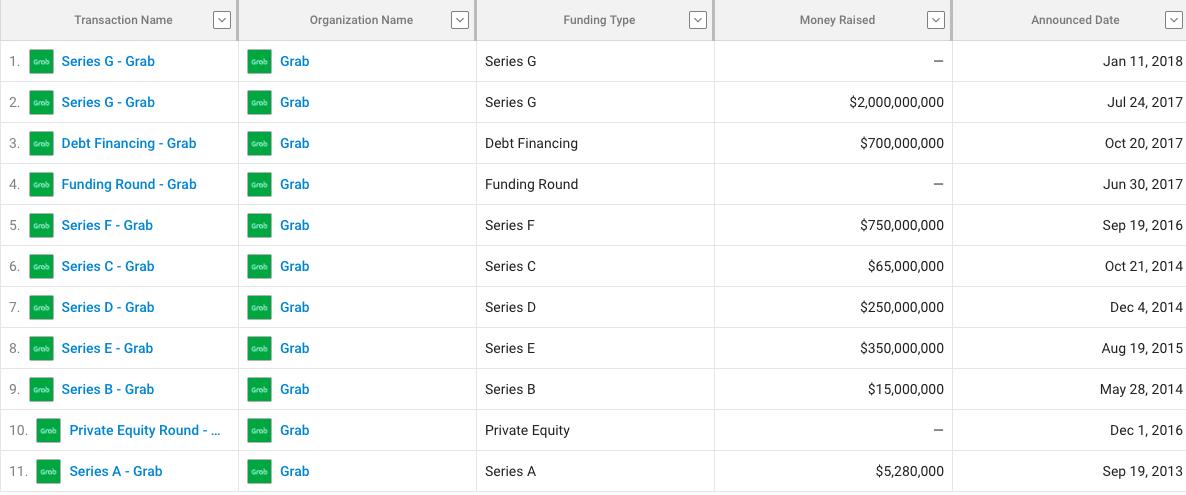Open the Series D - Grab transaction
This screenshot has height=495, width=1186.
tap(108, 307)
